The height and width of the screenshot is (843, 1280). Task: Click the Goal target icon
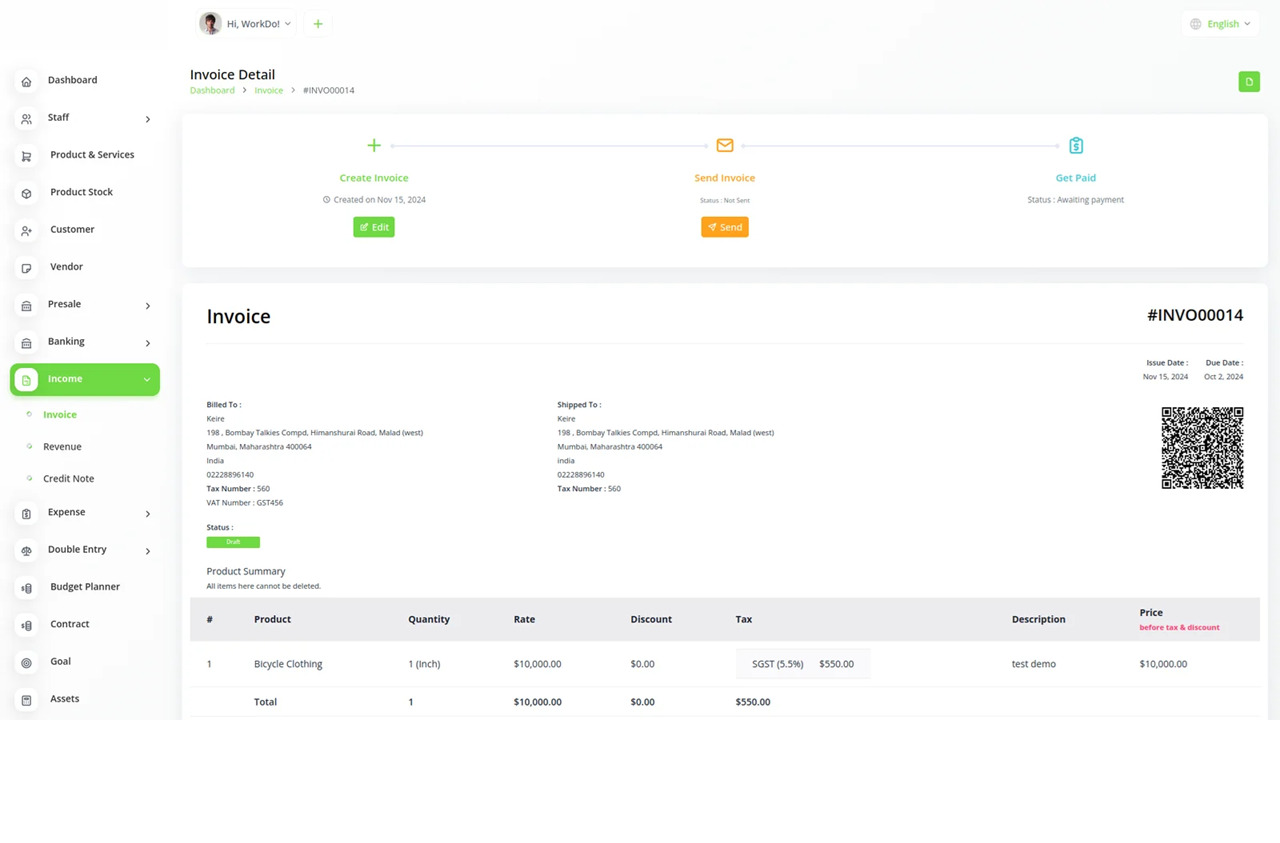[x=27, y=662]
